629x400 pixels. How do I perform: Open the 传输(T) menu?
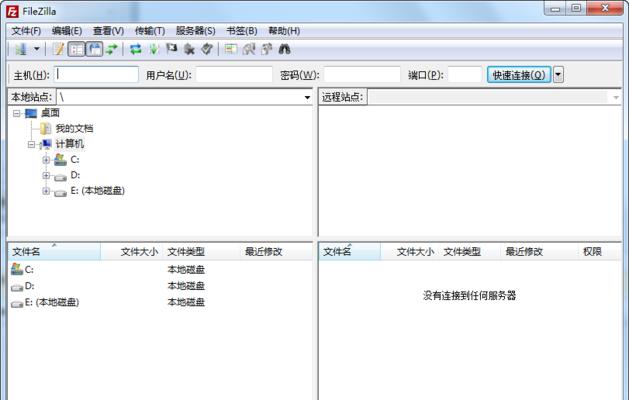(x=150, y=31)
